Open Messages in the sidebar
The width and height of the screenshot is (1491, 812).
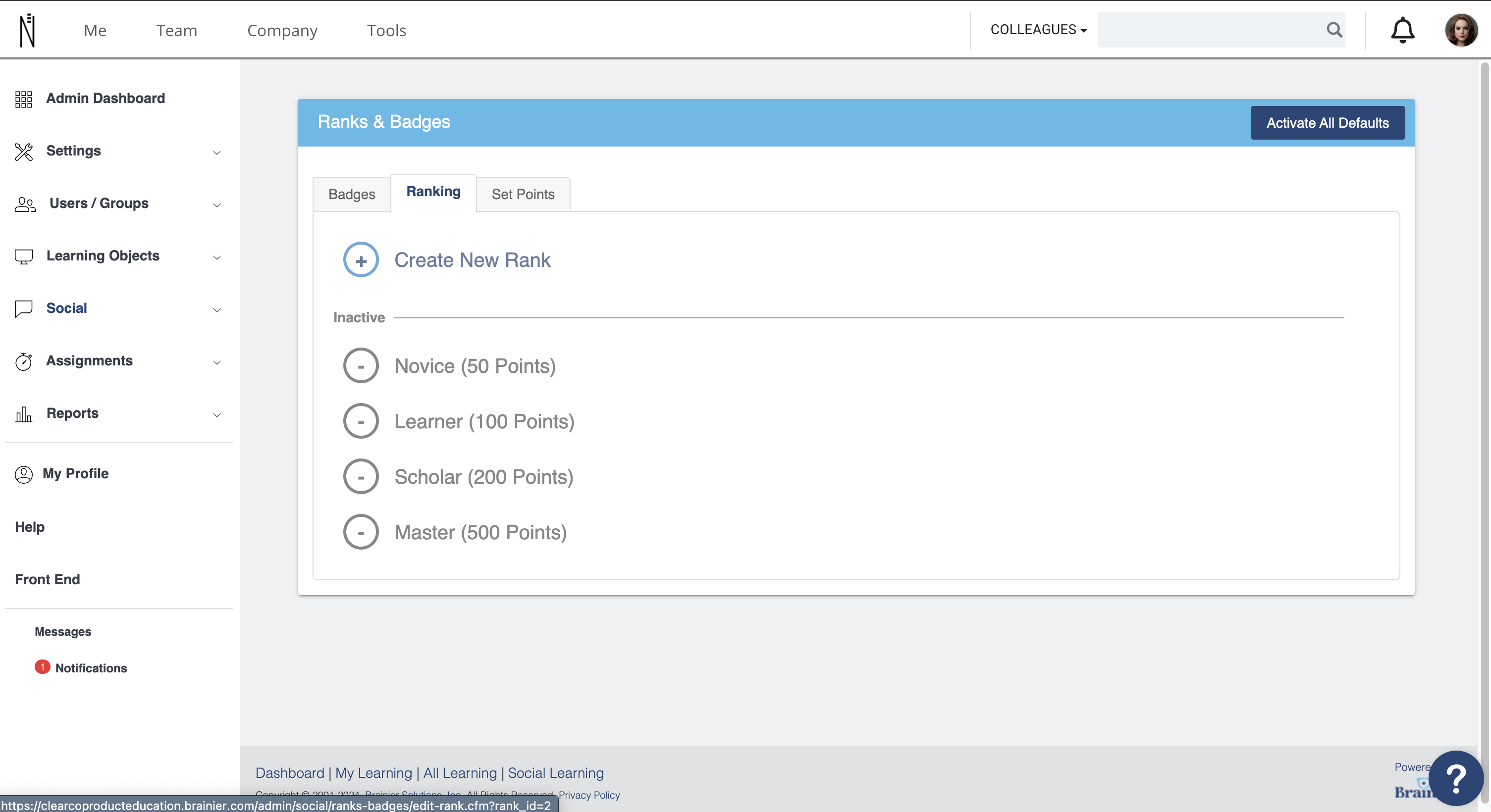click(x=63, y=632)
